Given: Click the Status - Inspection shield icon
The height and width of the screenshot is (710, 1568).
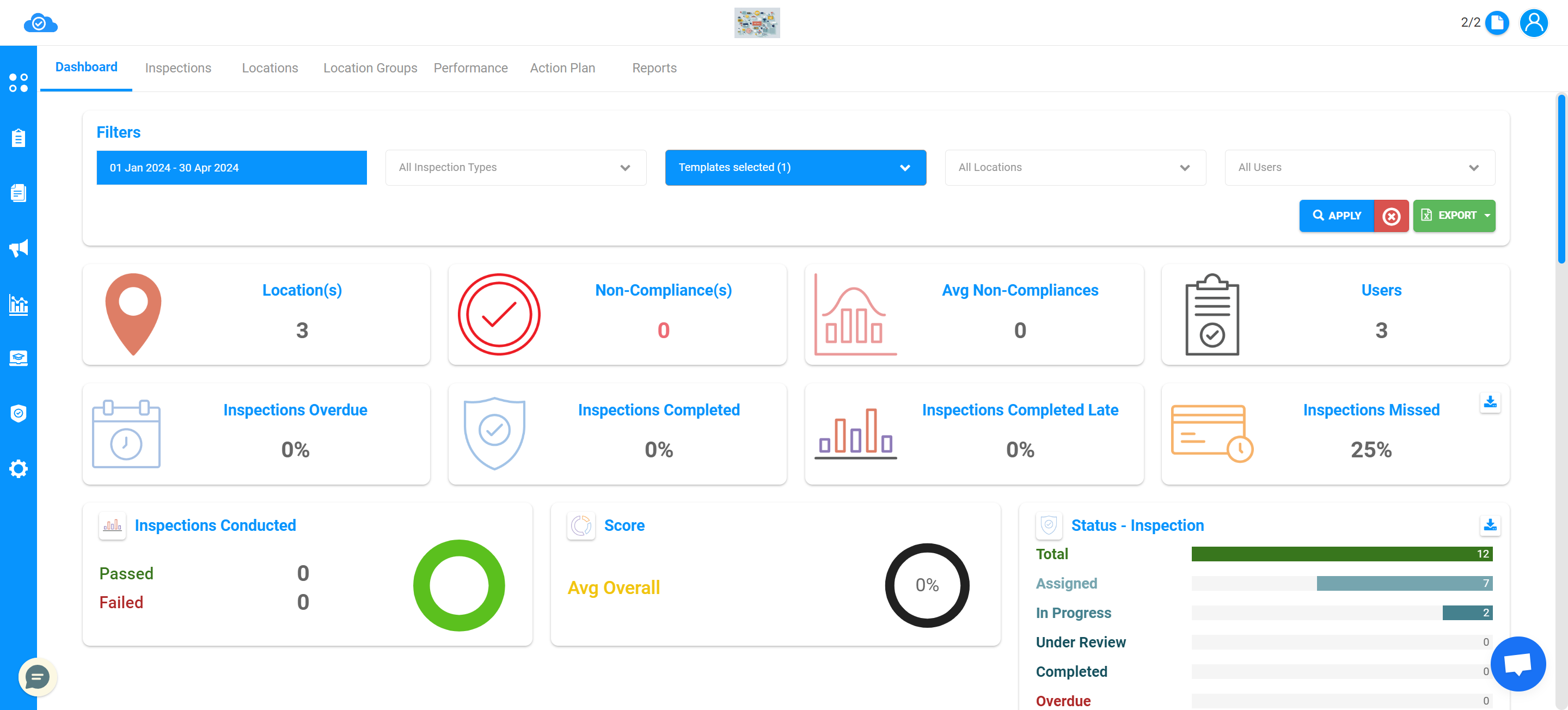Looking at the screenshot, I should click(x=1049, y=525).
